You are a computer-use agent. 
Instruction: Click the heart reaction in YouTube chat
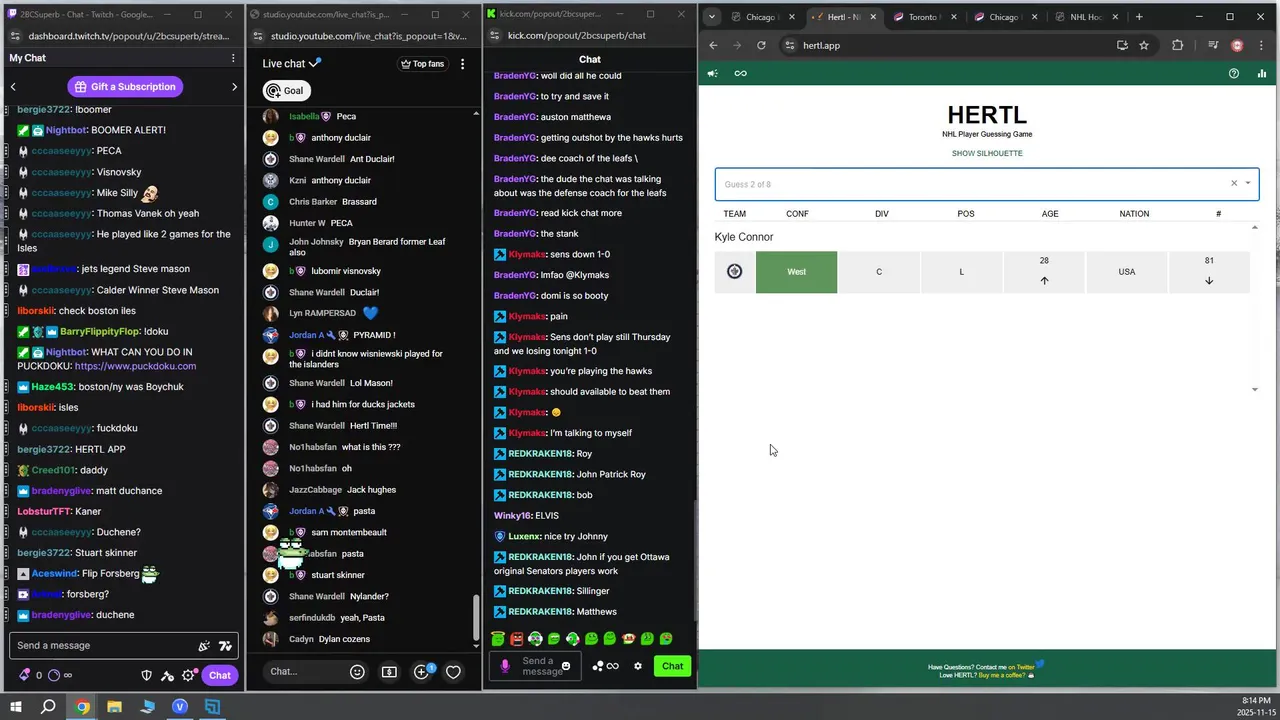(453, 672)
